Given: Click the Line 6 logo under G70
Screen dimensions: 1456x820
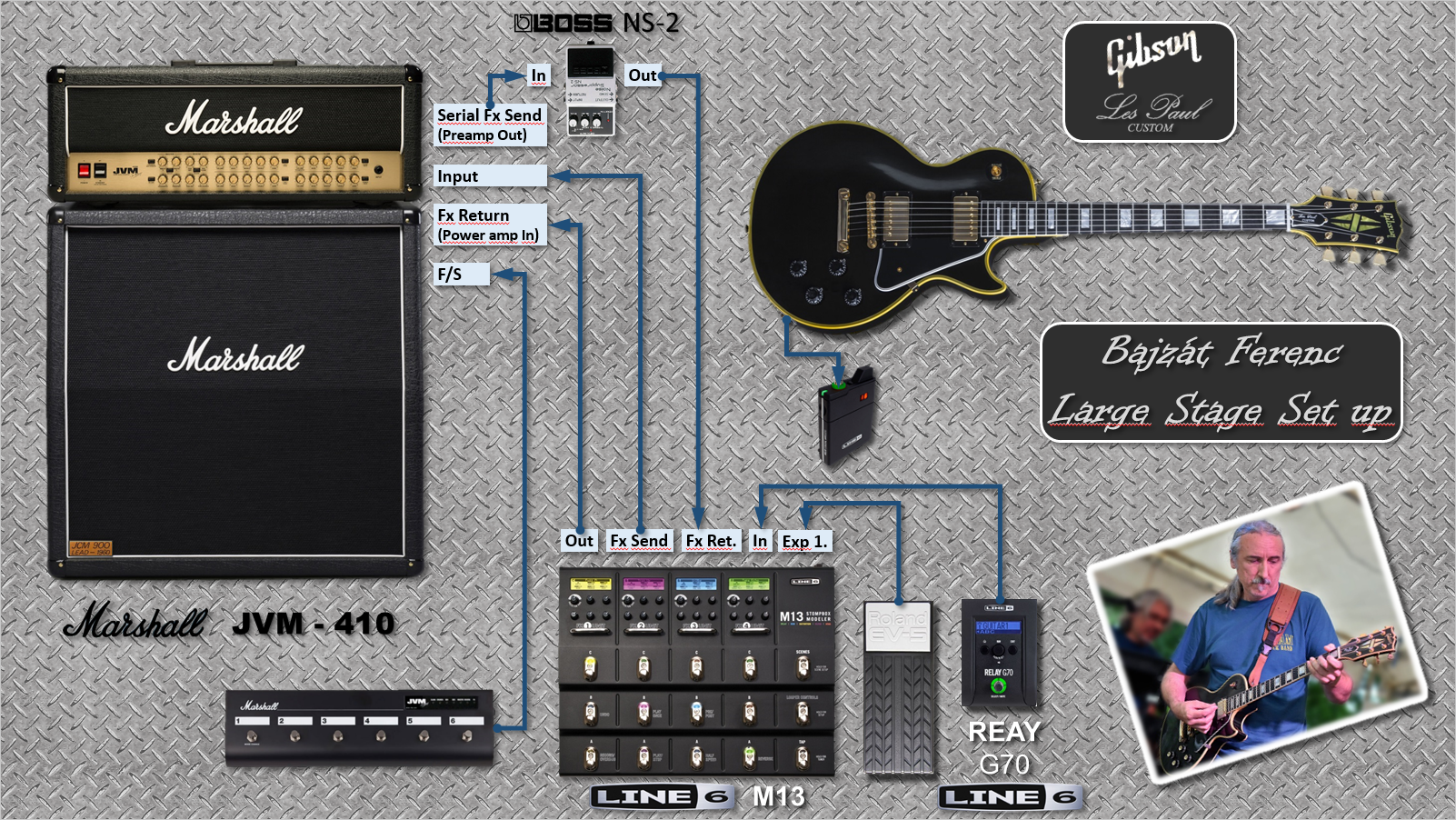Looking at the screenshot, I should point(1010,797).
